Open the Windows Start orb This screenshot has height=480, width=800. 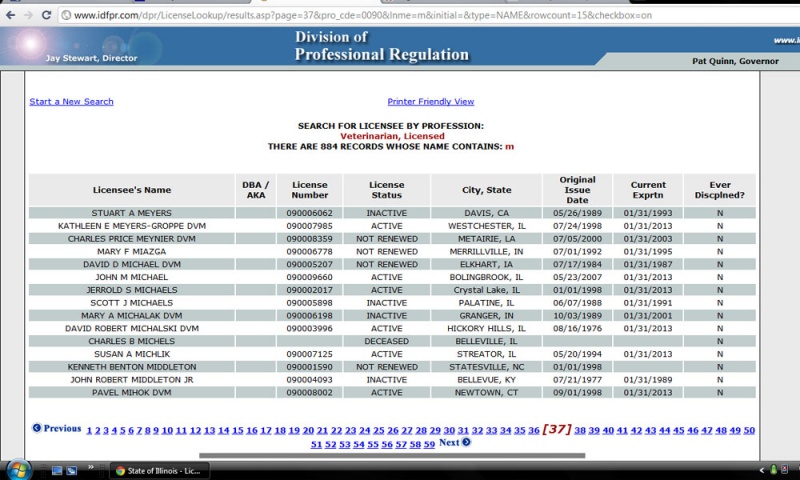18,470
